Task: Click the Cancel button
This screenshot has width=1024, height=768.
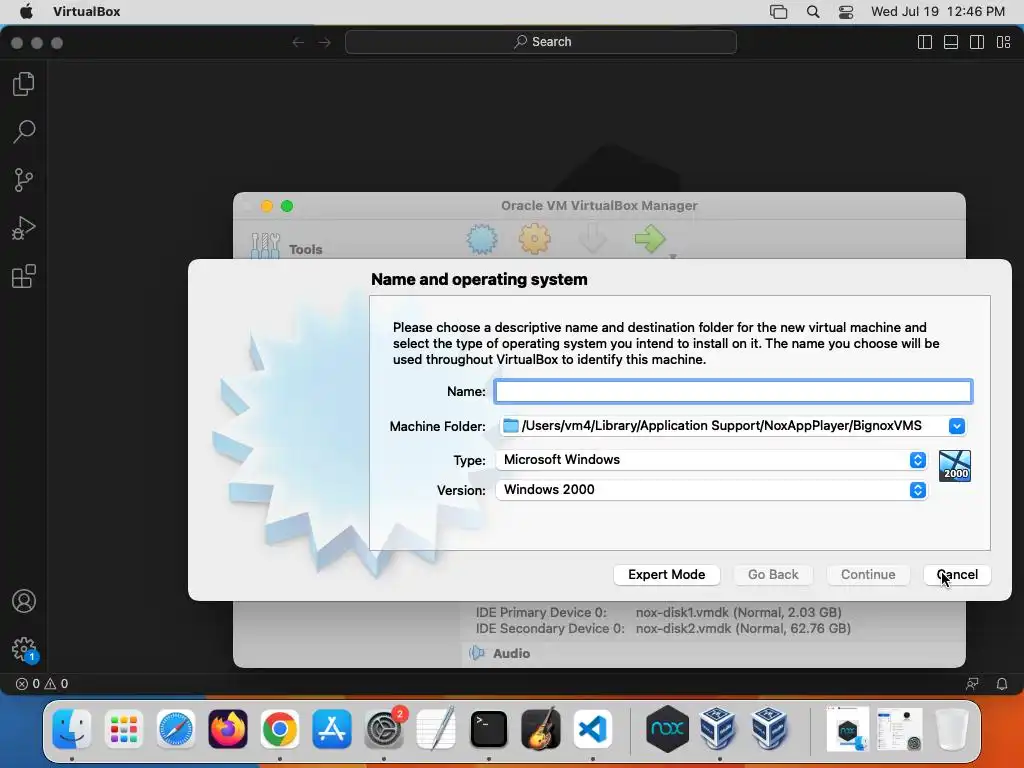Action: coord(957,575)
